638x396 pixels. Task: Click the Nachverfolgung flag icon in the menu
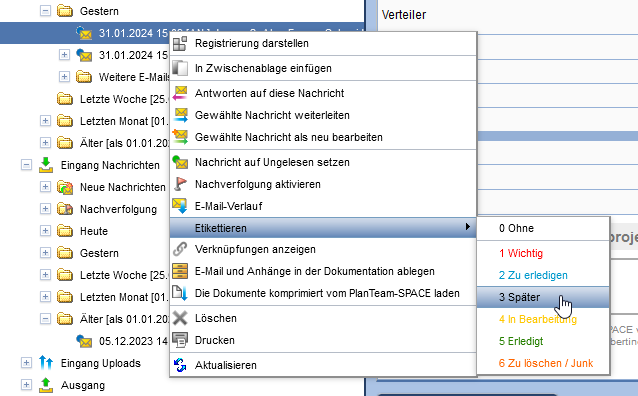(180, 184)
